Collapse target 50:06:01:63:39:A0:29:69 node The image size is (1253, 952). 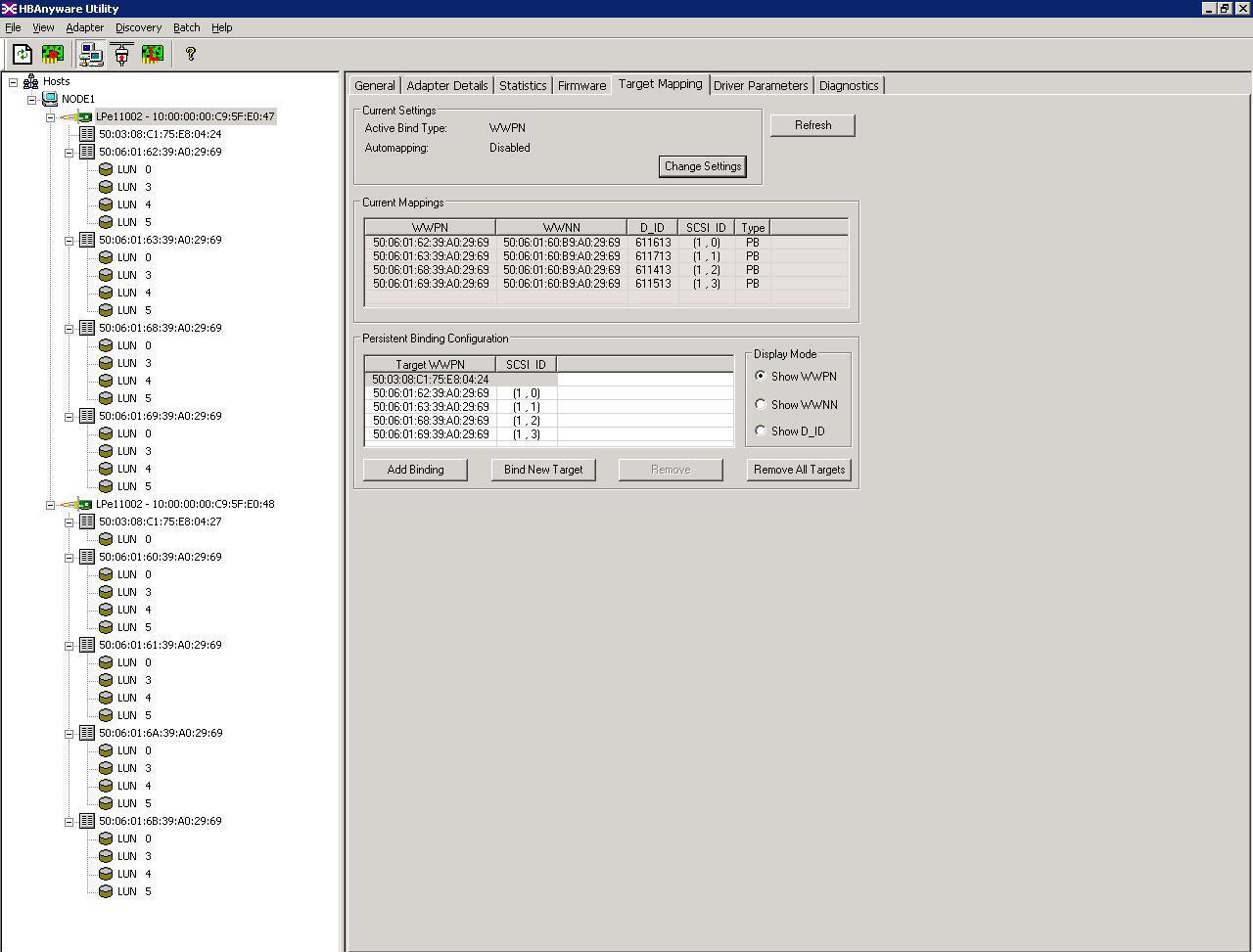(x=70, y=241)
